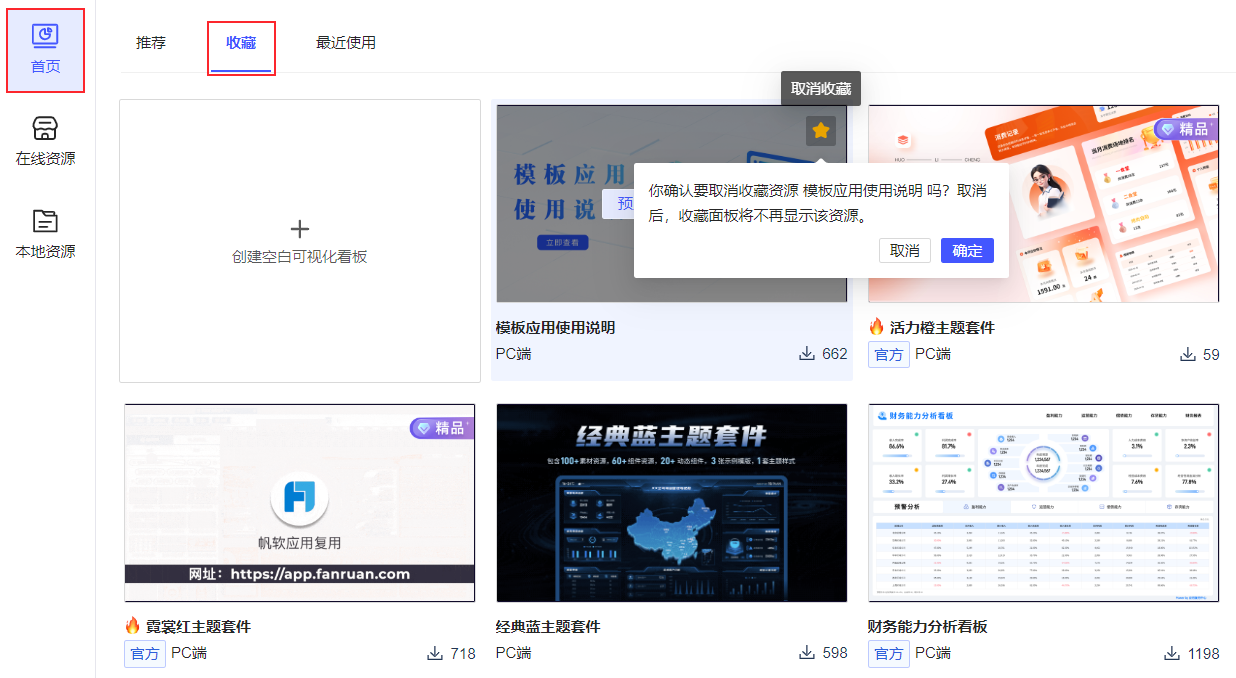The image size is (1236, 678).
Task: Open the 首页 home sidebar item
Action: 45,50
